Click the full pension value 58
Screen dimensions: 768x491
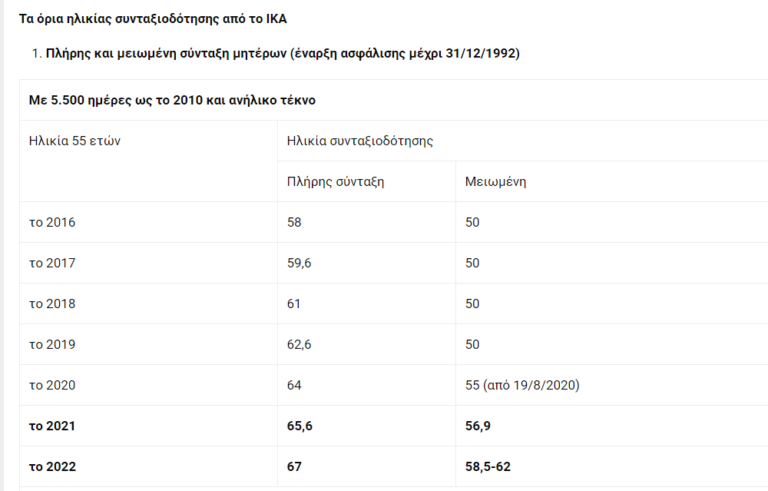coord(294,222)
